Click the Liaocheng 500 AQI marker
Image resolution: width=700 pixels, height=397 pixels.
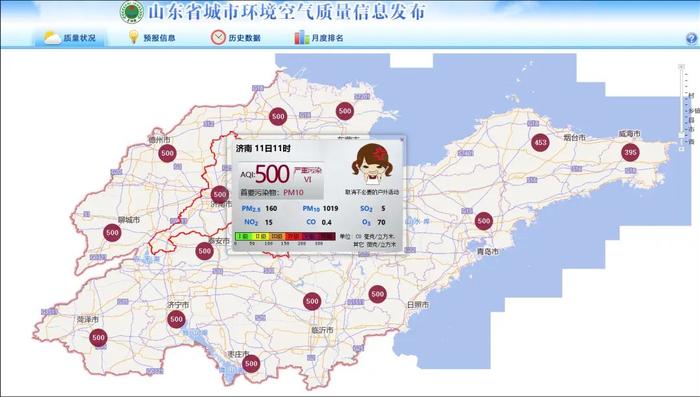pos(112,233)
